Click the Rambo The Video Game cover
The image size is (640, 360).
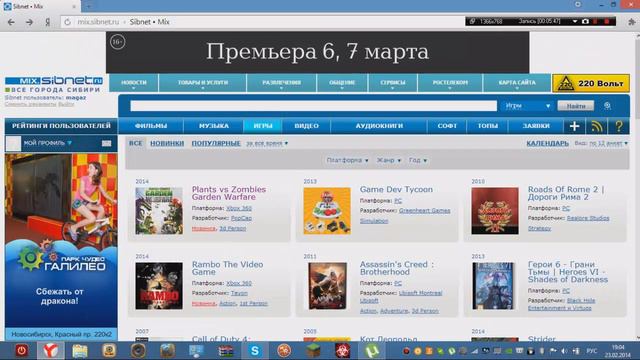click(x=159, y=286)
